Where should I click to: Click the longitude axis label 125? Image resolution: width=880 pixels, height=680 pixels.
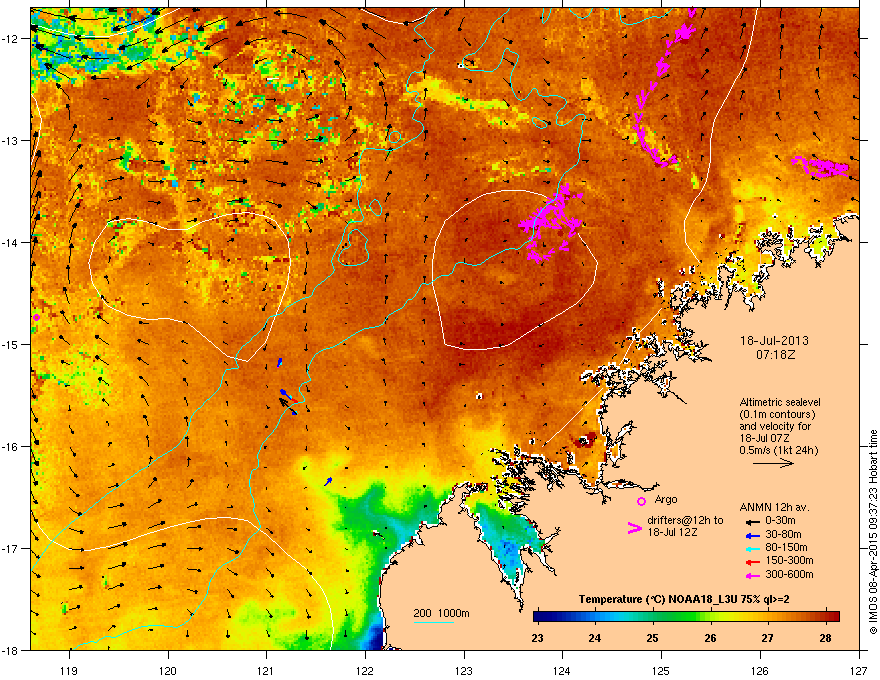(662, 671)
